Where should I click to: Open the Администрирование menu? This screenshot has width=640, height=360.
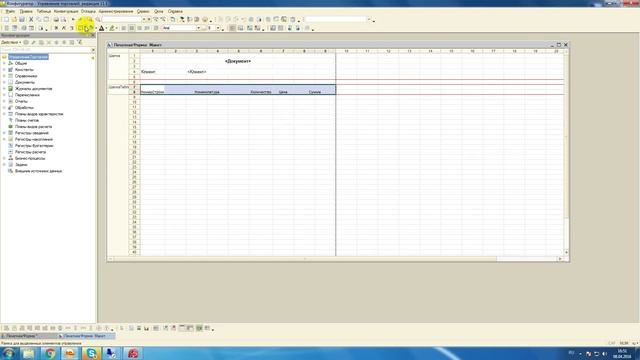(x=116, y=11)
